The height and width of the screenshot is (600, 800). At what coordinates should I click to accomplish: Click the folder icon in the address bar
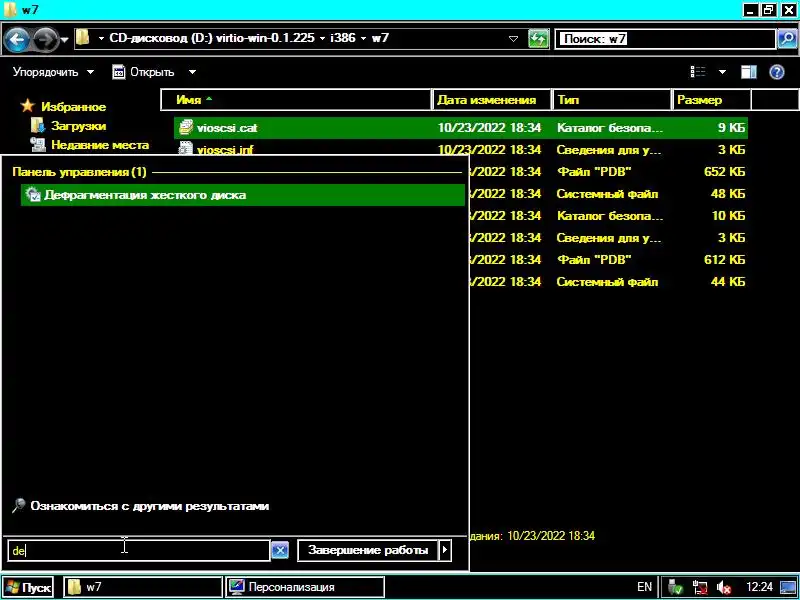coord(82,38)
